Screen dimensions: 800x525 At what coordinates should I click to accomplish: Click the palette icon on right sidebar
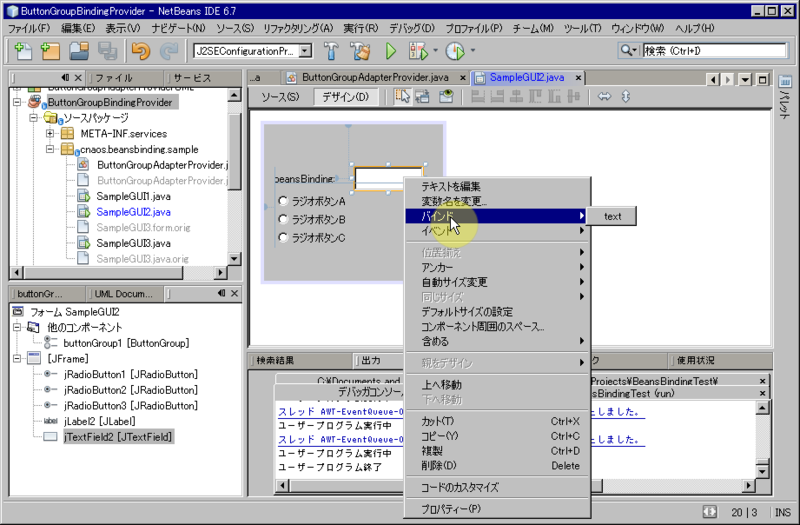(x=785, y=81)
